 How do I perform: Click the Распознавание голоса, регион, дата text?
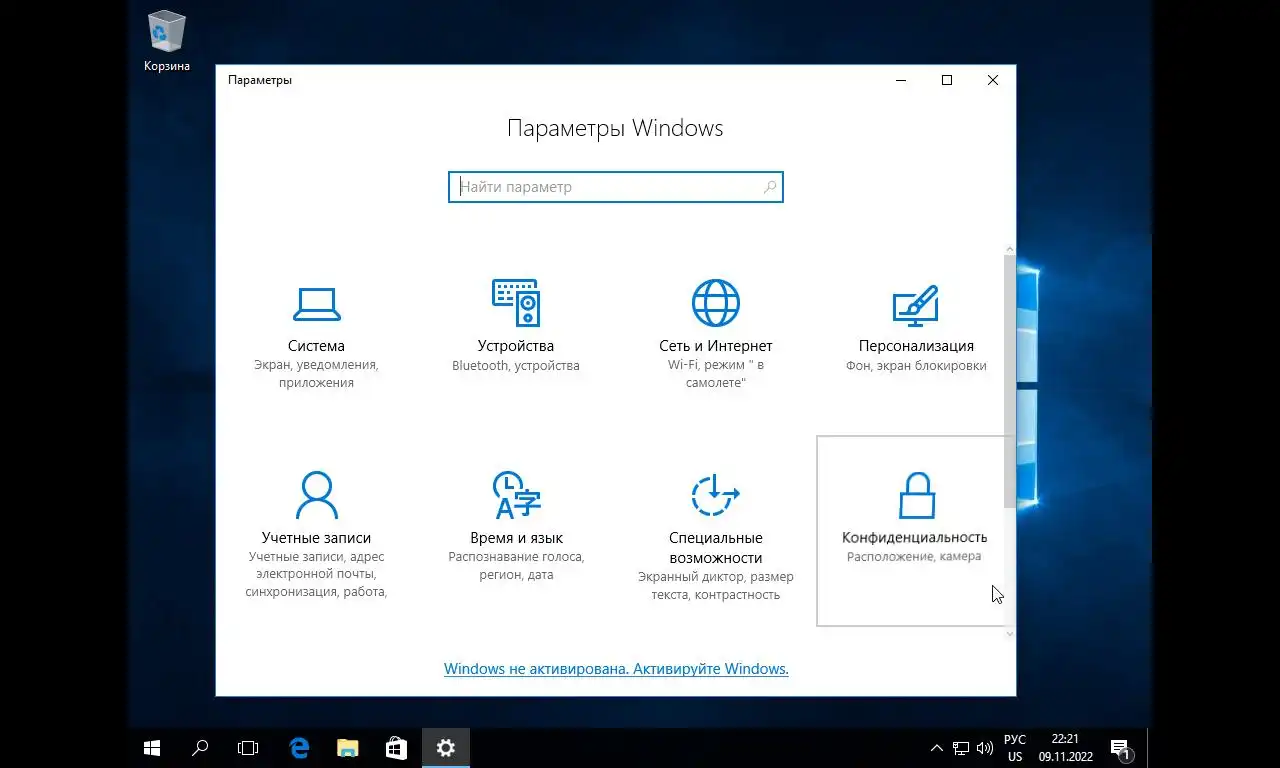click(x=516, y=566)
